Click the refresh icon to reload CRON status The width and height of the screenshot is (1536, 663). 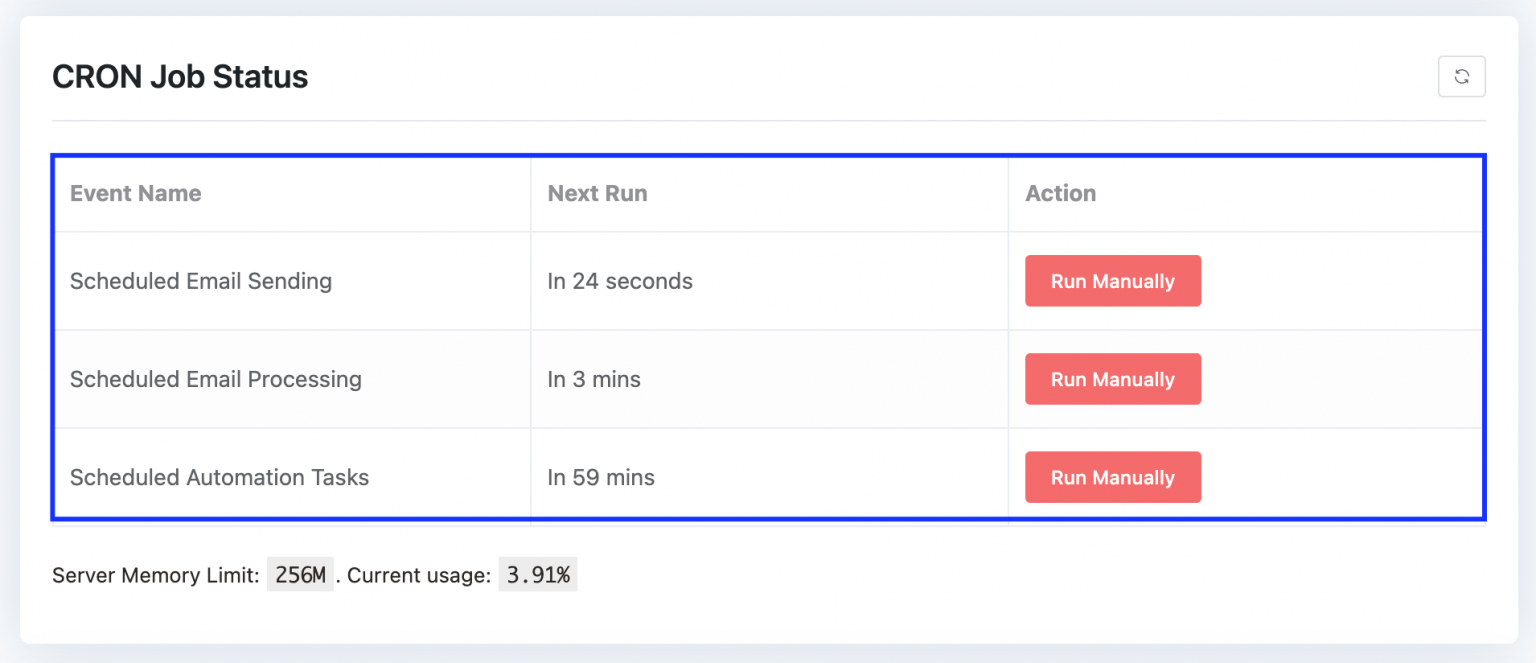(1462, 77)
